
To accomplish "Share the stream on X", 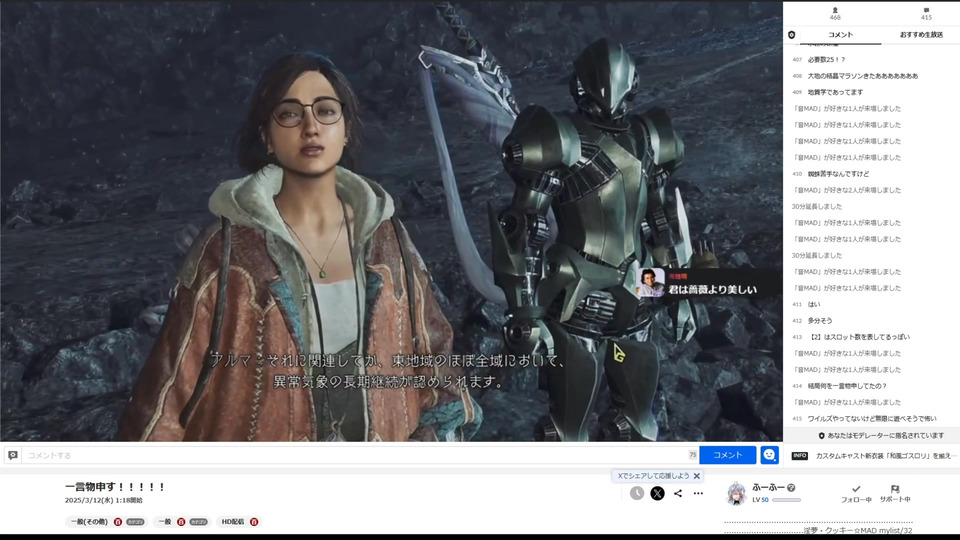I will (657, 493).
